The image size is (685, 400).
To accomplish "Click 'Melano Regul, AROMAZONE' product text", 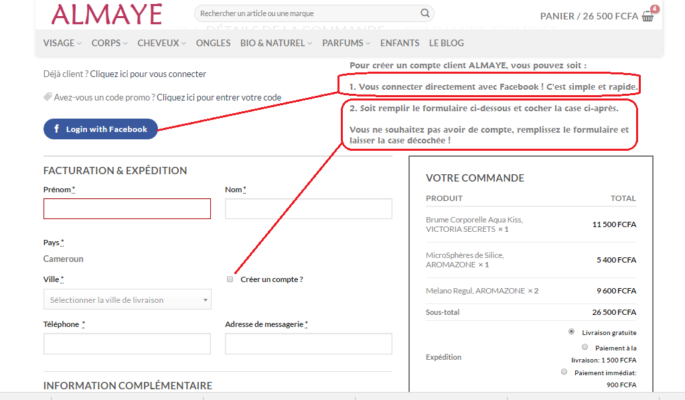I will pyautogui.click(x=475, y=291).
